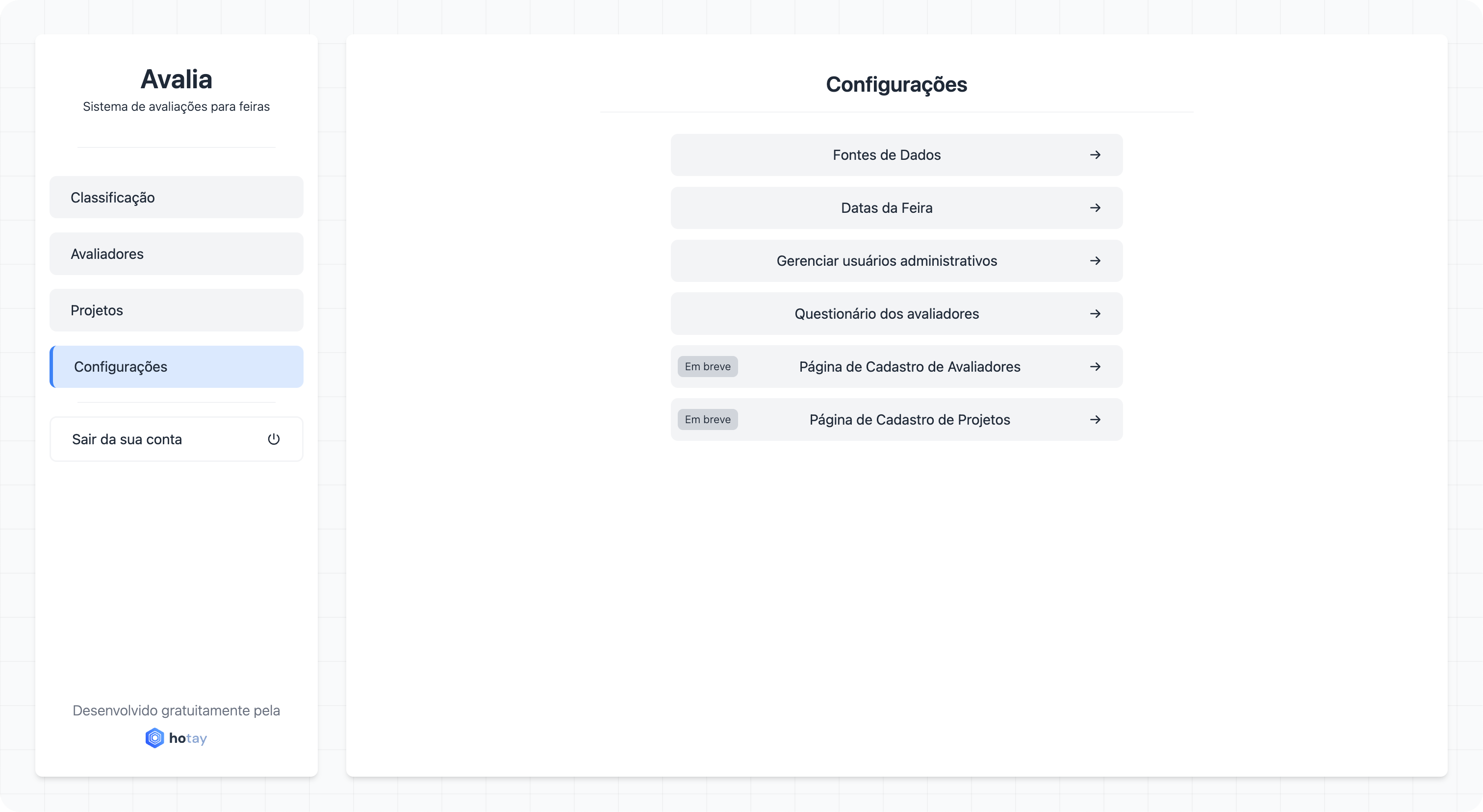The image size is (1483, 812).
Task: Click arrow on Página de Cadastro de Projetos
Action: 1095,420
